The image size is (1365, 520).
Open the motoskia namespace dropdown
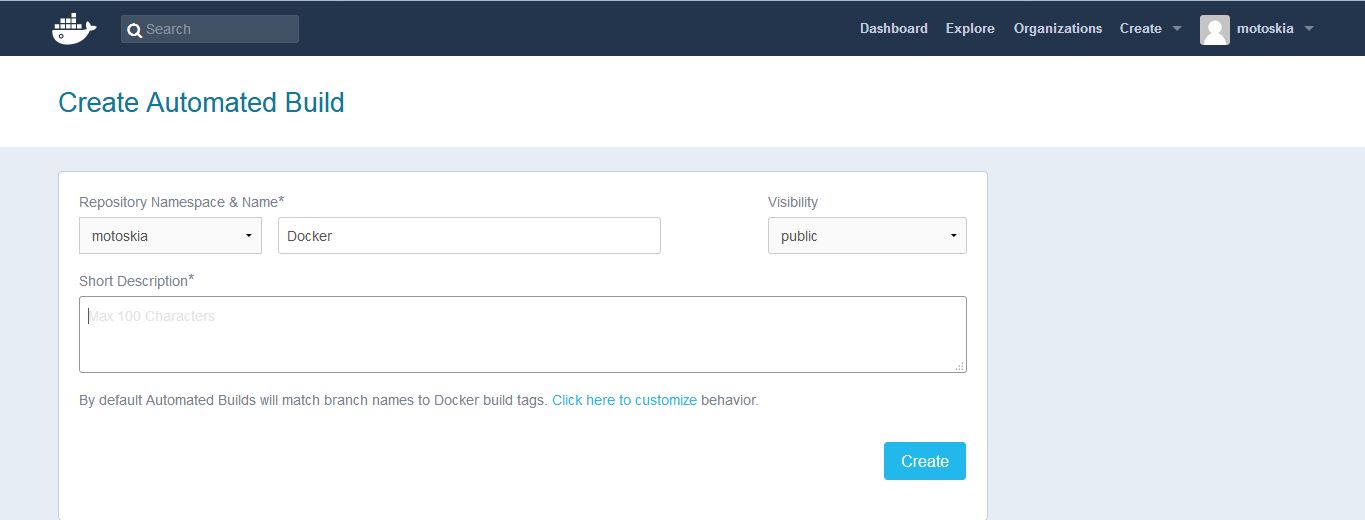pyautogui.click(x=170, y=236)
